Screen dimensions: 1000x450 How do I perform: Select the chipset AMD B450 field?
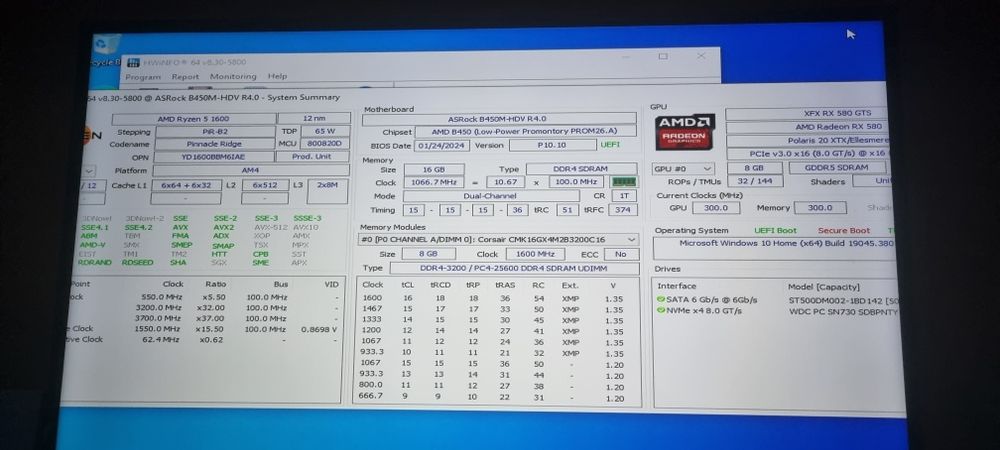(x=526, y=131)
